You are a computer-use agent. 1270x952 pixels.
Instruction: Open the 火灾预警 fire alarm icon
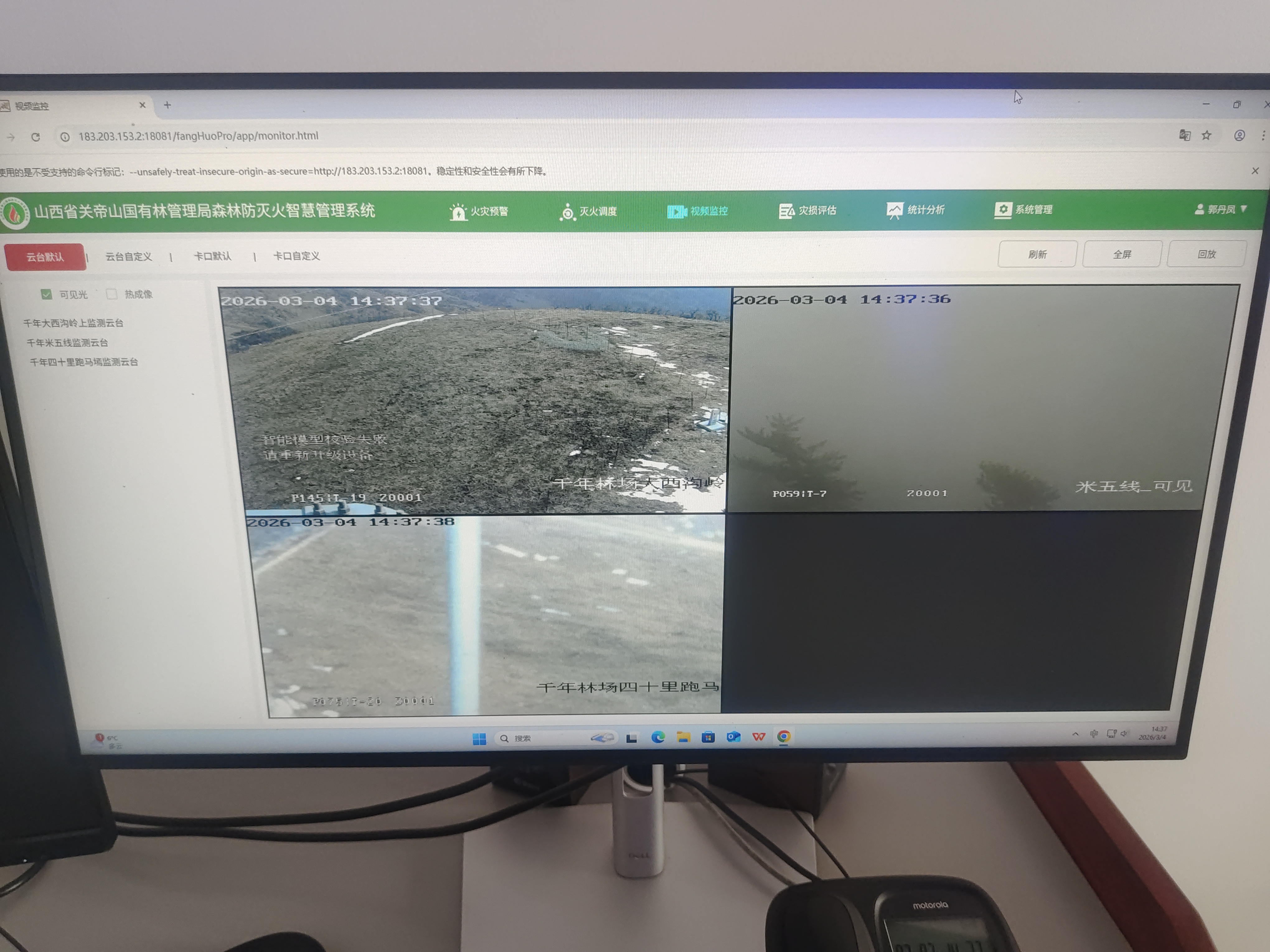(458, 212)
